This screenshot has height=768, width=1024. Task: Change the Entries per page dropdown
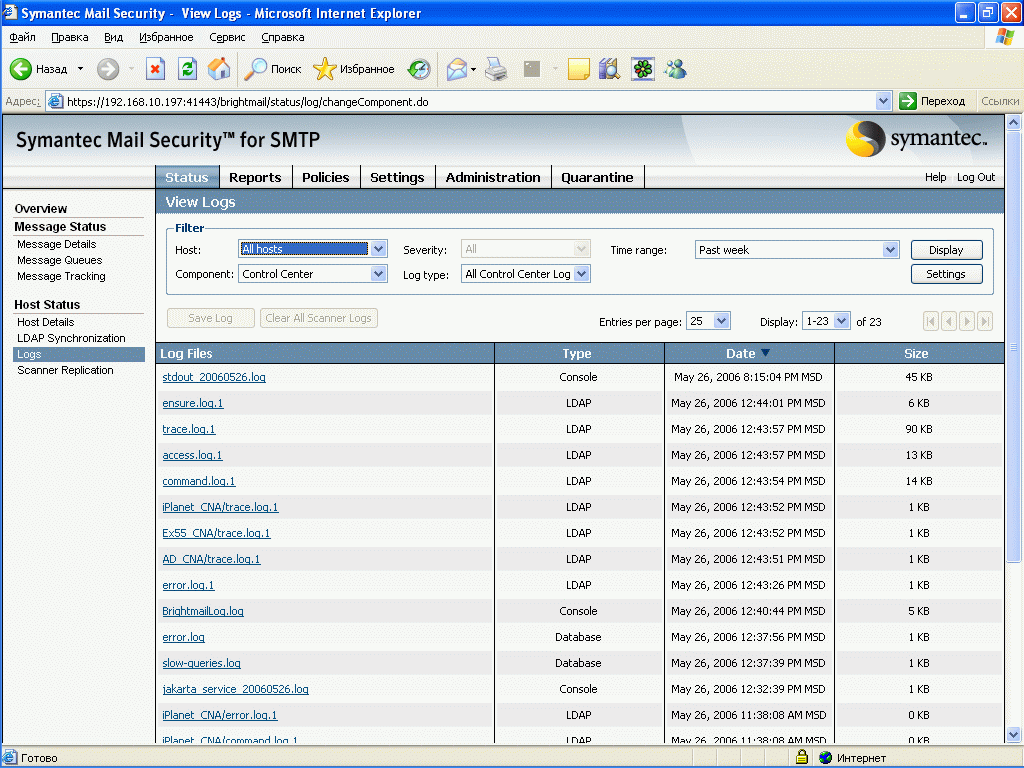coord(722,321)
